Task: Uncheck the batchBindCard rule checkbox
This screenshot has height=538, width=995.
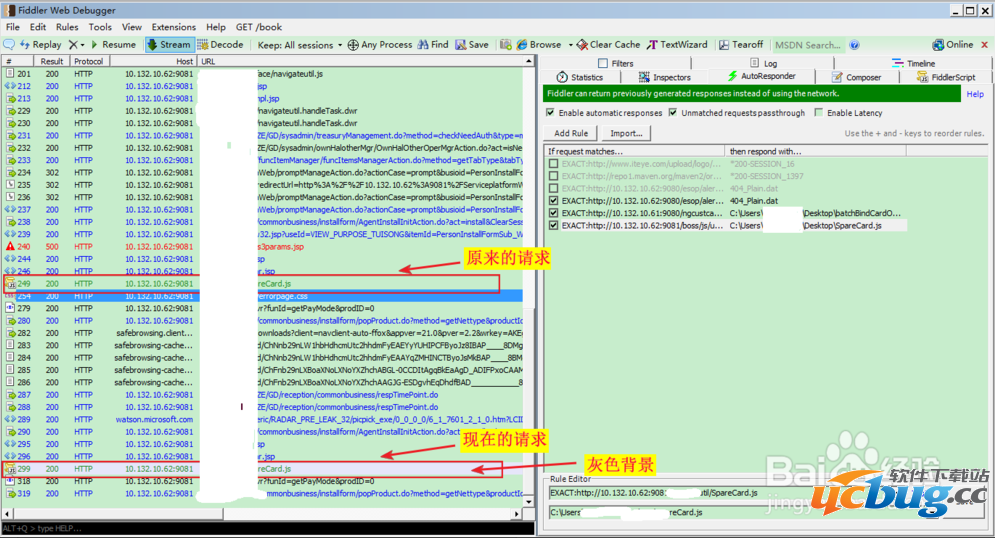Action: point(554,213)
